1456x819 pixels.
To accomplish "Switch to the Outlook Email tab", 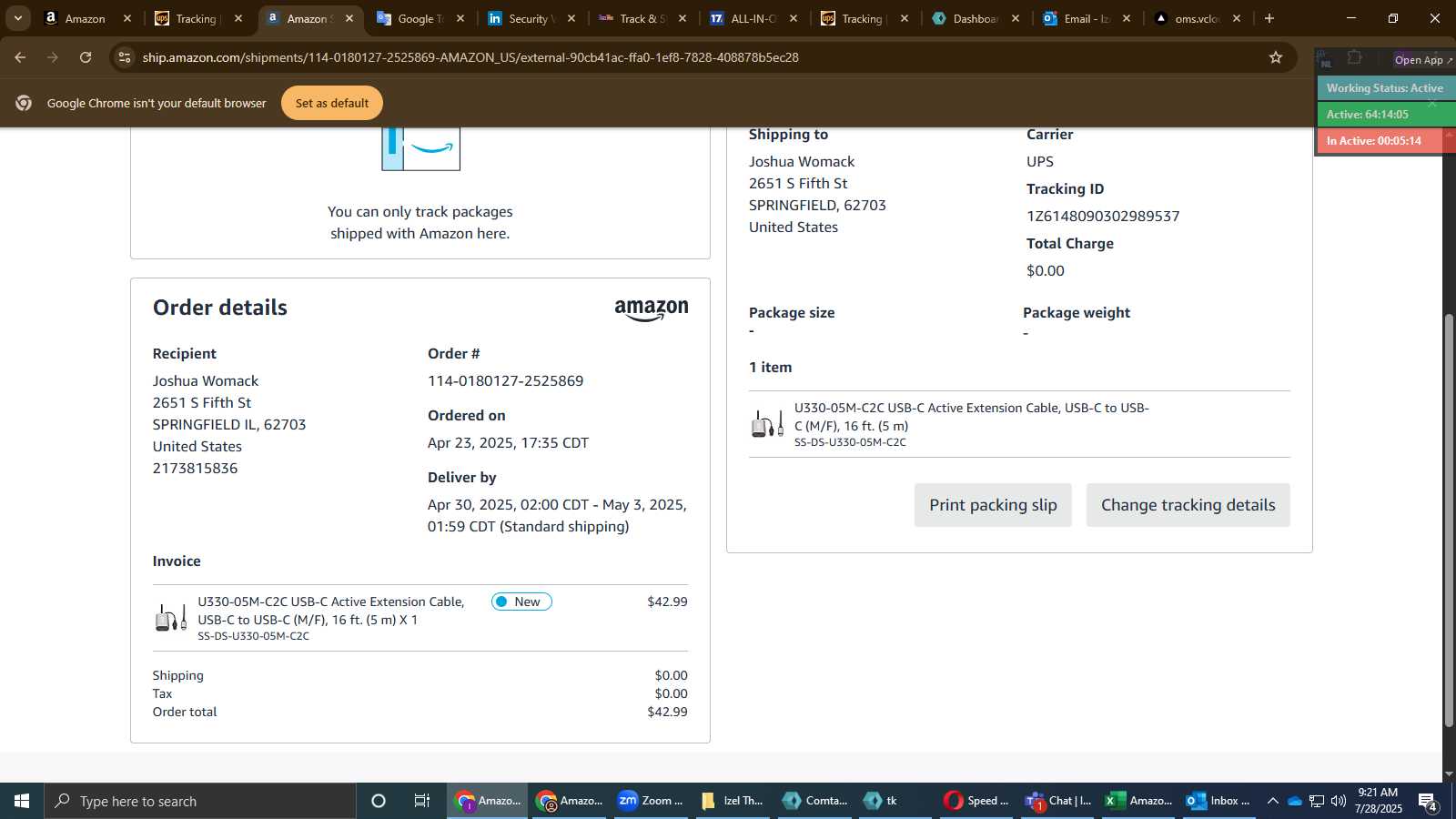I will (1087, 18).
